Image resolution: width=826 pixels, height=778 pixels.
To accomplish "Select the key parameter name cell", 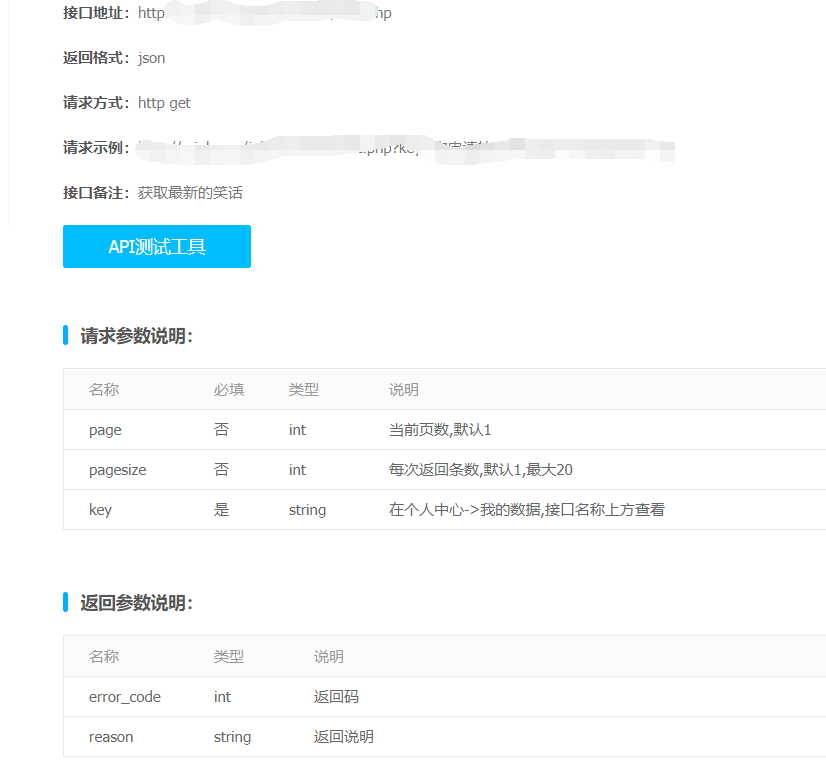I will click(100, 510).
